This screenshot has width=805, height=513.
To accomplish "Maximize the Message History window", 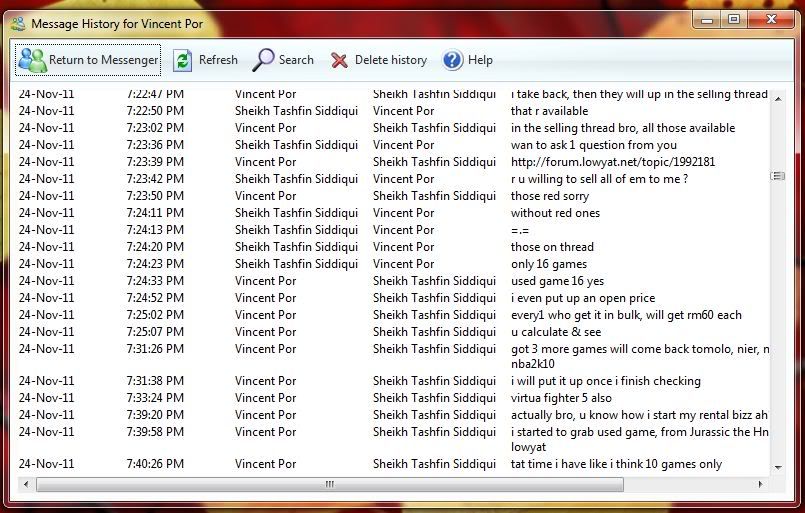I will 734,19.
